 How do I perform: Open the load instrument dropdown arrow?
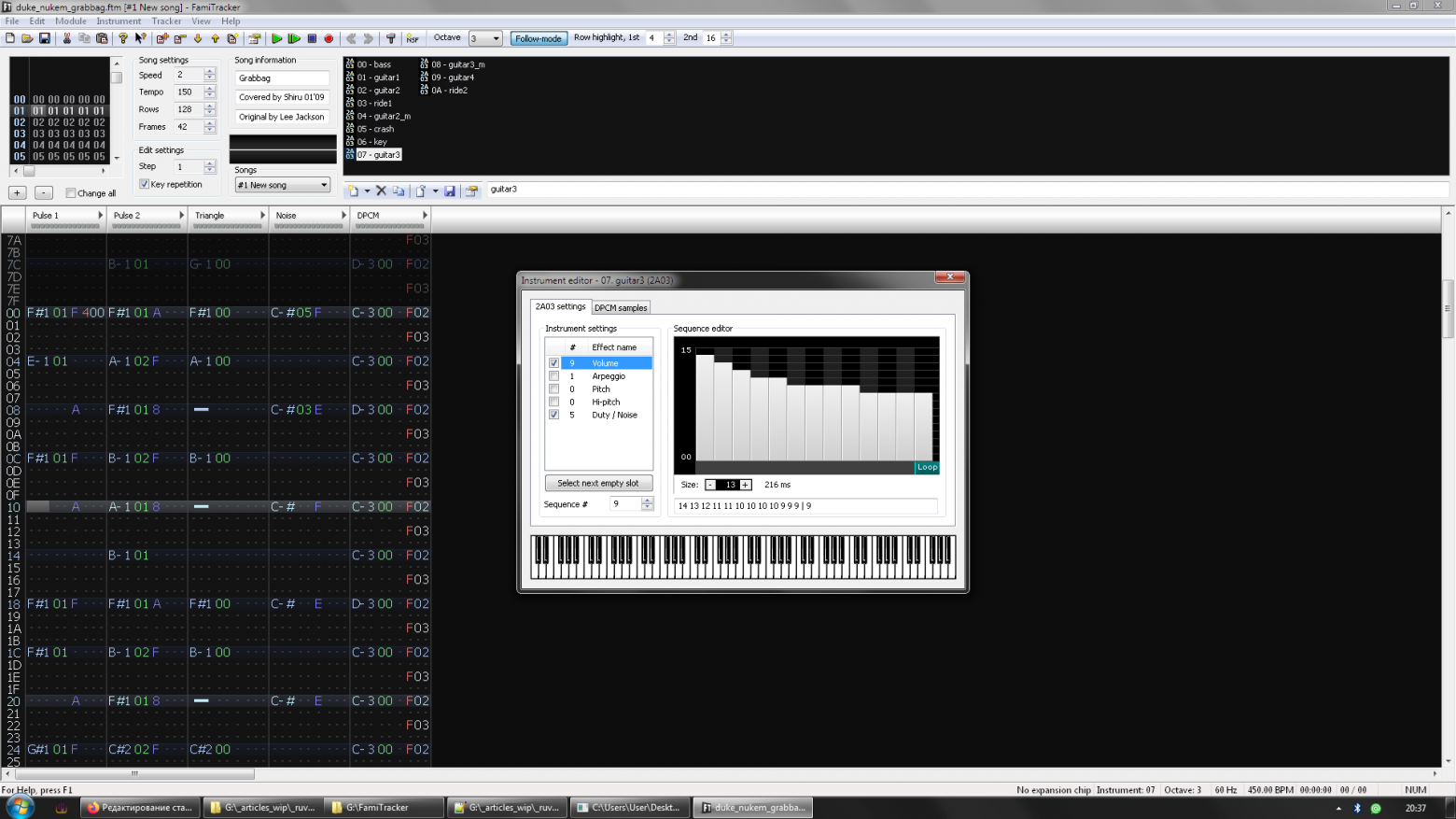click(x=436, y=190)
